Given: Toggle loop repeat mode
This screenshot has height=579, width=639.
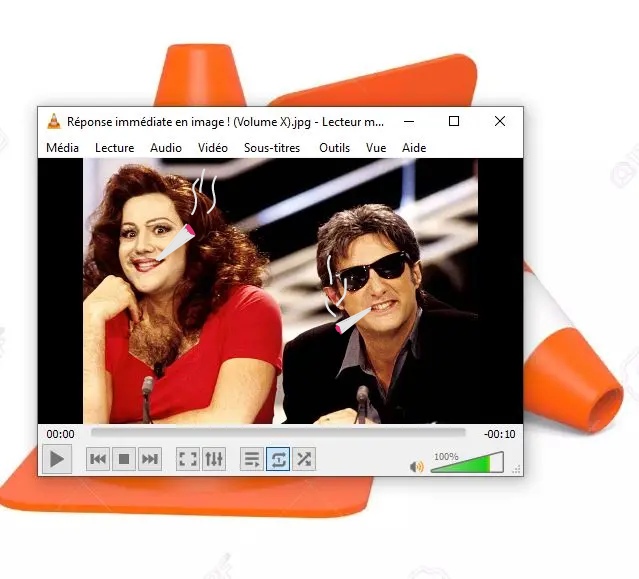Looking at the screenshot, I should point(278,459).
